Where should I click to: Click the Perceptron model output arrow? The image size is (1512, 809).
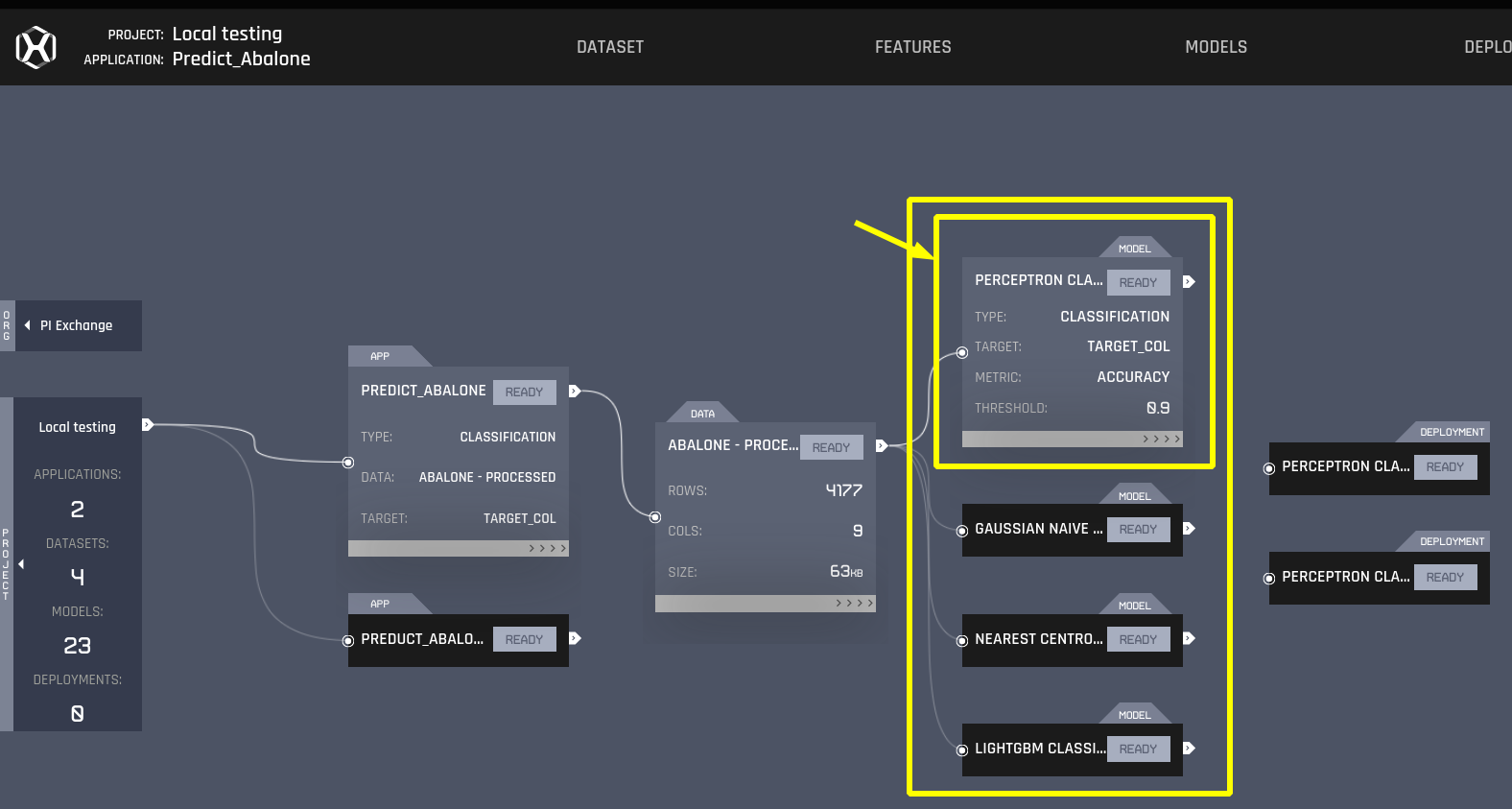pos(1189,281)
